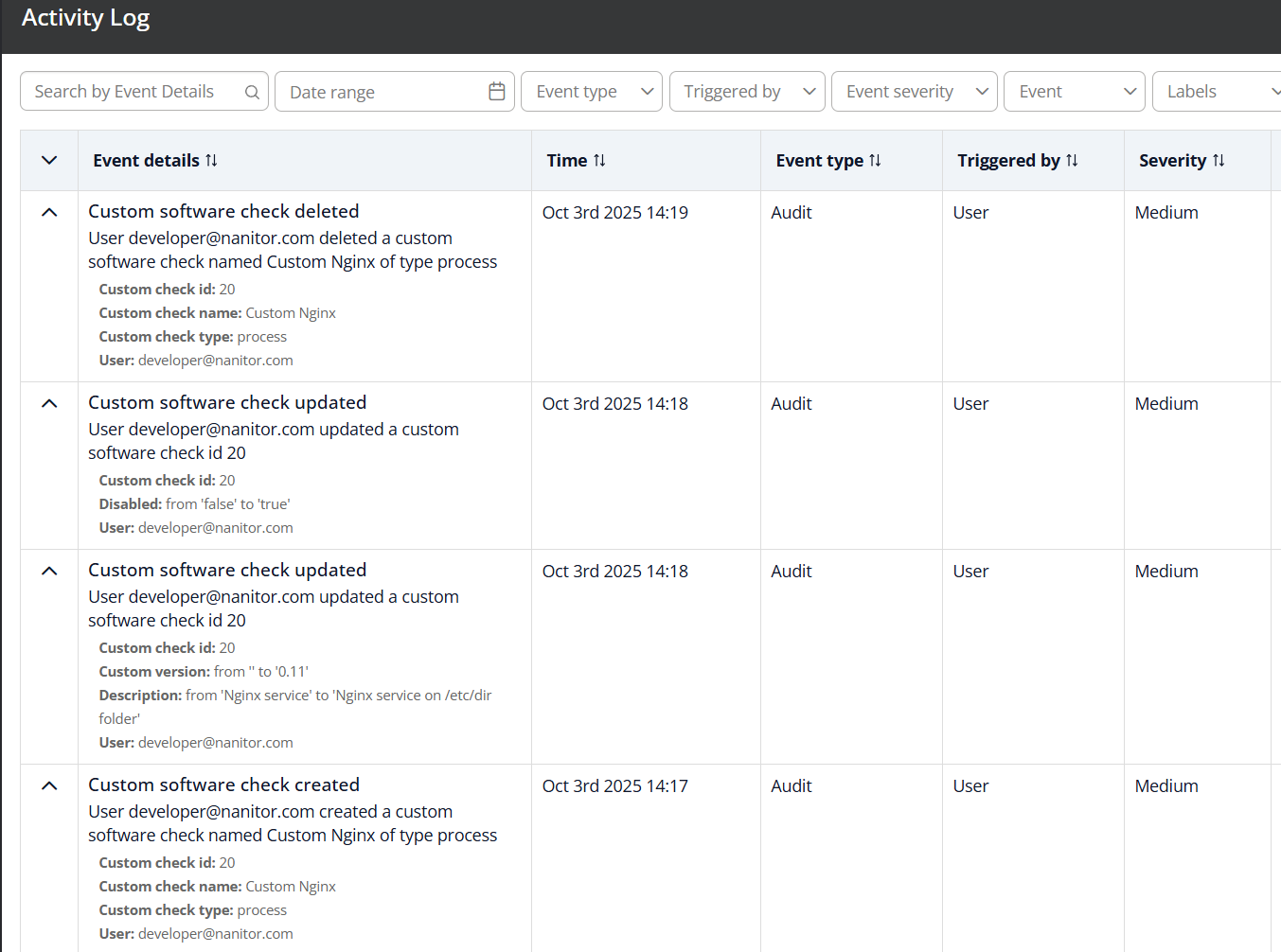Click the search magnifier icon
The height and width of the screenshot is (952, 1281).
(x=252, y=92)
